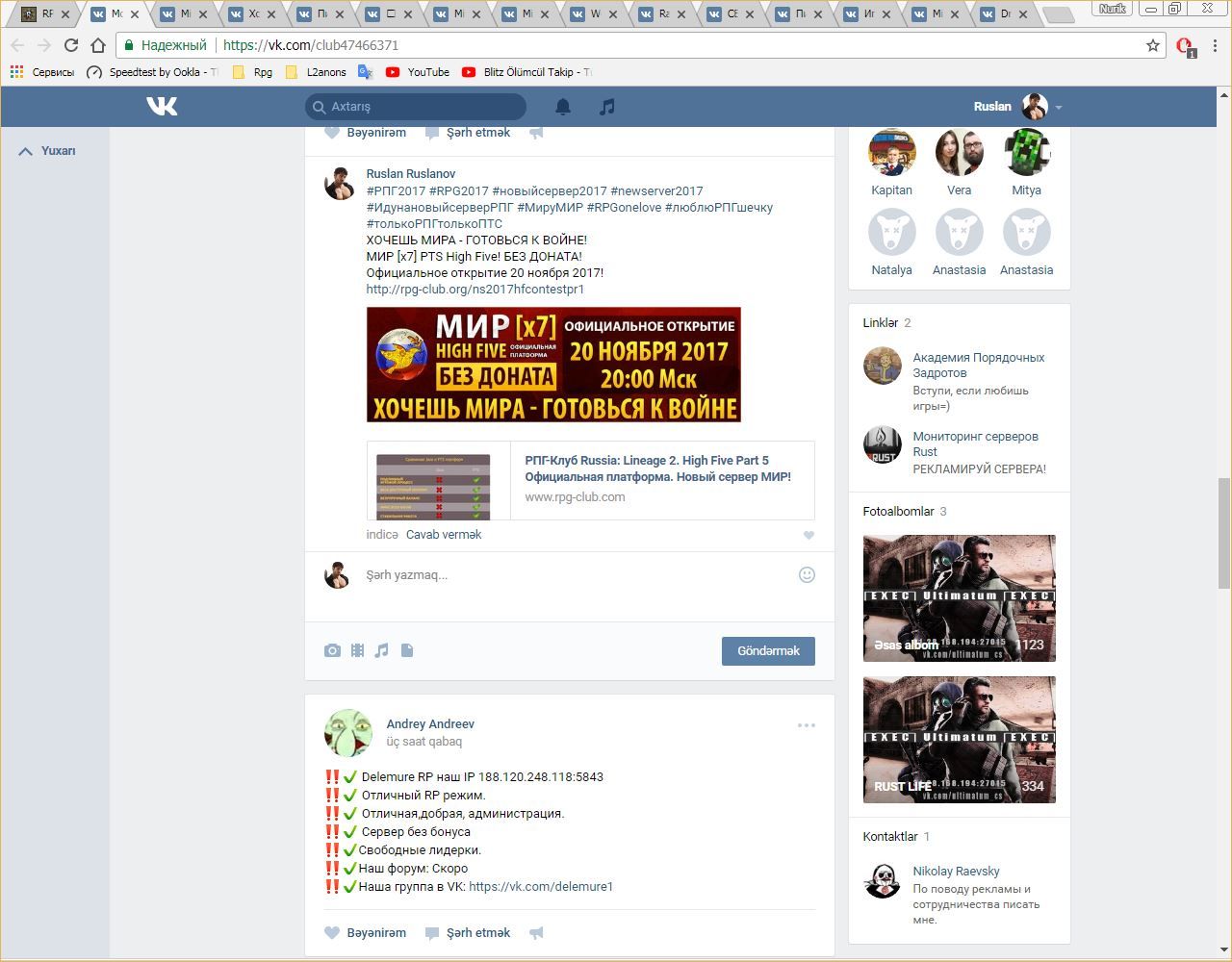Click the Şərh yazmaq comment input

coord(577,575)
